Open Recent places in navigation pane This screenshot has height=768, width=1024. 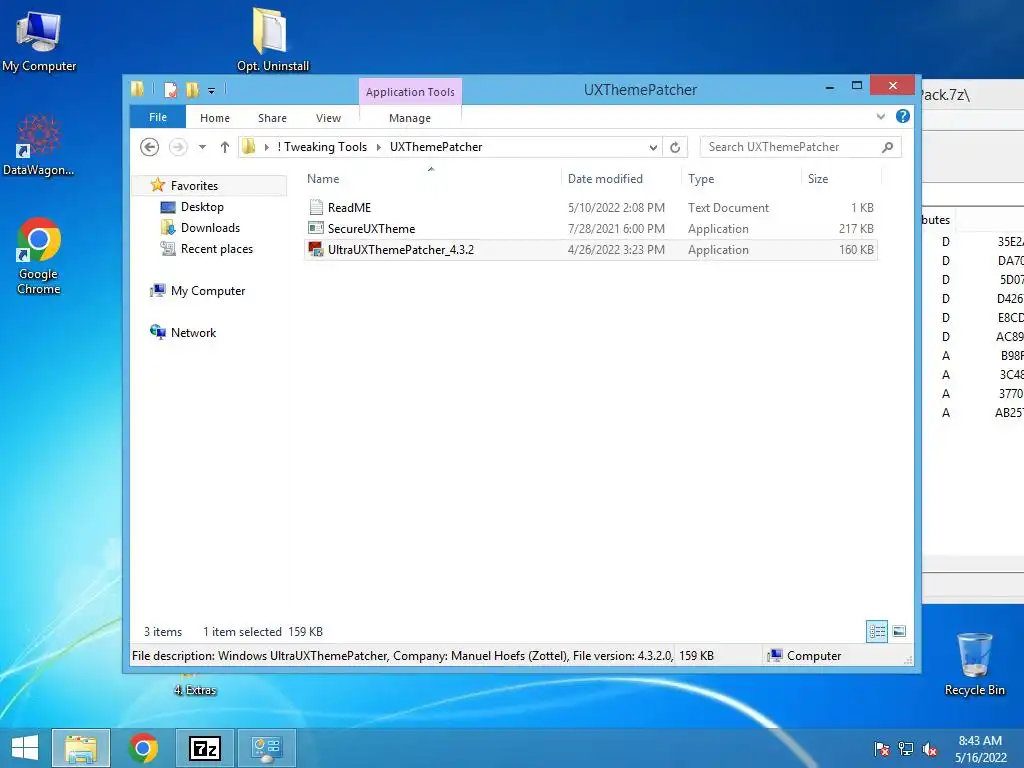coord(217,248)
